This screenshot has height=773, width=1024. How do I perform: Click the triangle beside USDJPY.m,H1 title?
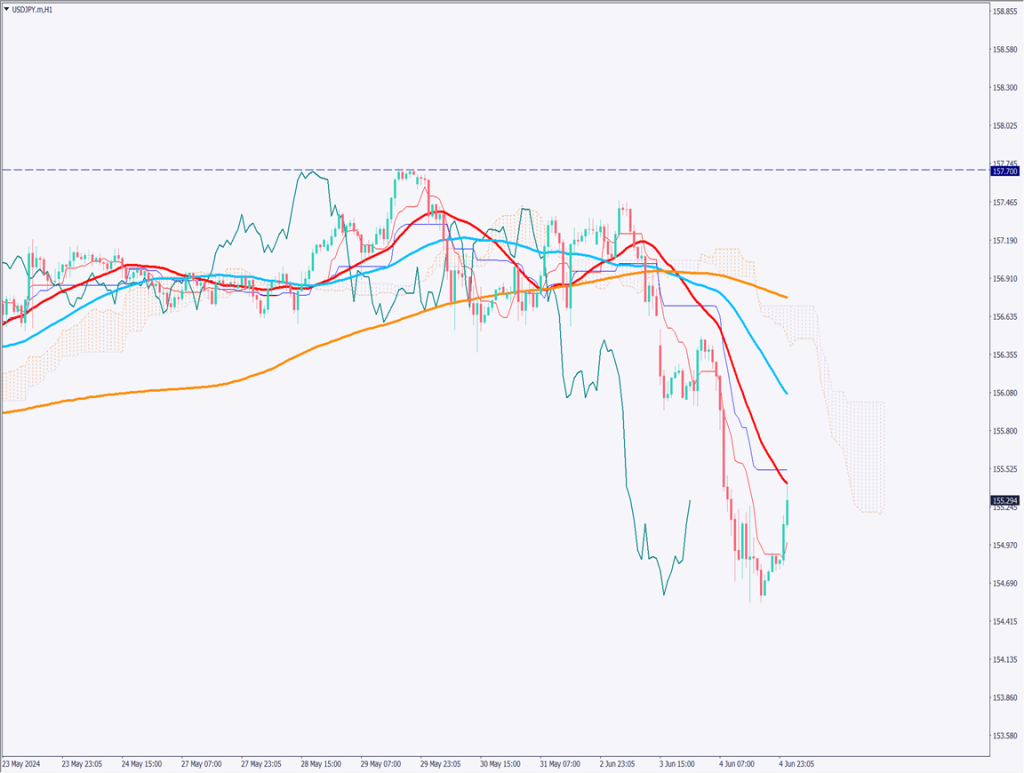7,8
